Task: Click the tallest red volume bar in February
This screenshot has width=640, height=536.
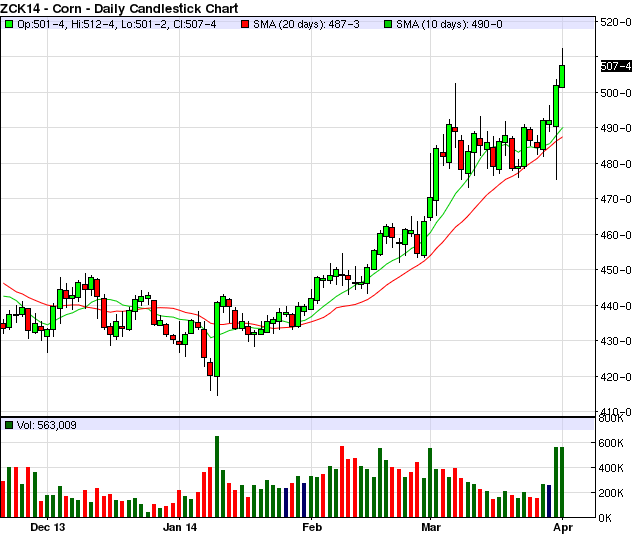Action: click(342, 482)
